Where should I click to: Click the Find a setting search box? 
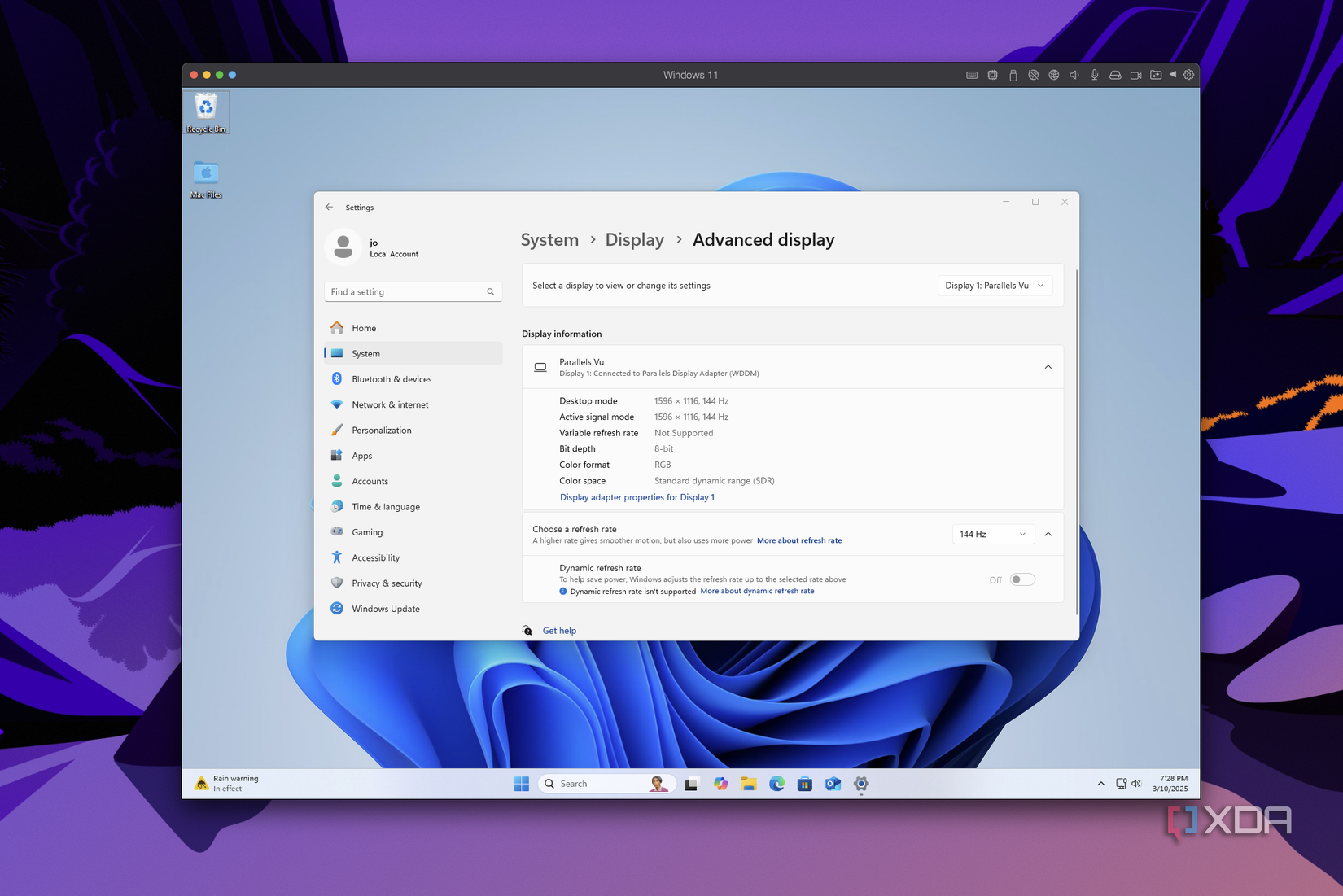(413, 291)
